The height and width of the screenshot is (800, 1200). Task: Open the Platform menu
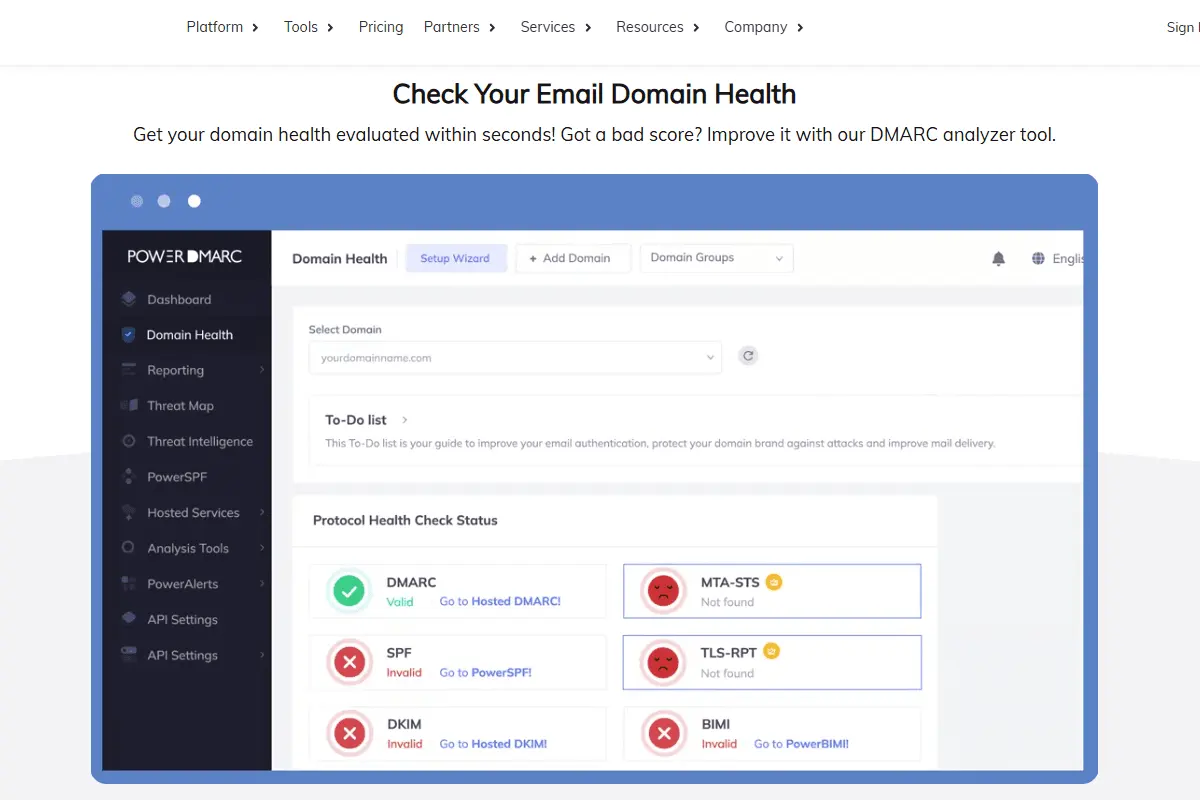click(x=223, y=27)
